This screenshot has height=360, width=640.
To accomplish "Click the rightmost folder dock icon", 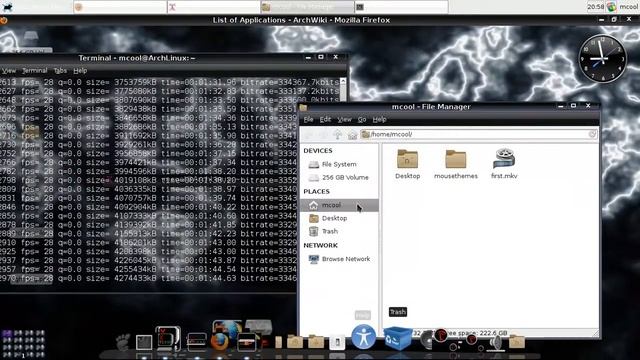I will point(516,342).
